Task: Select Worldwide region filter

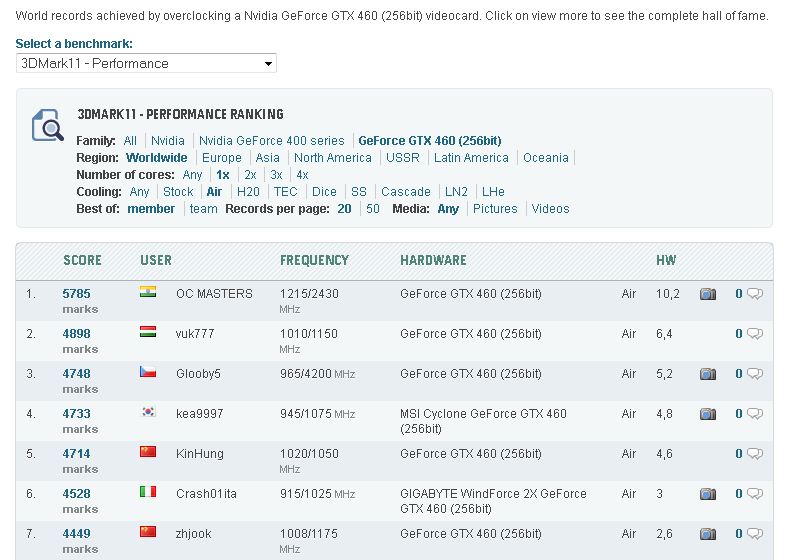Action: 156,158
